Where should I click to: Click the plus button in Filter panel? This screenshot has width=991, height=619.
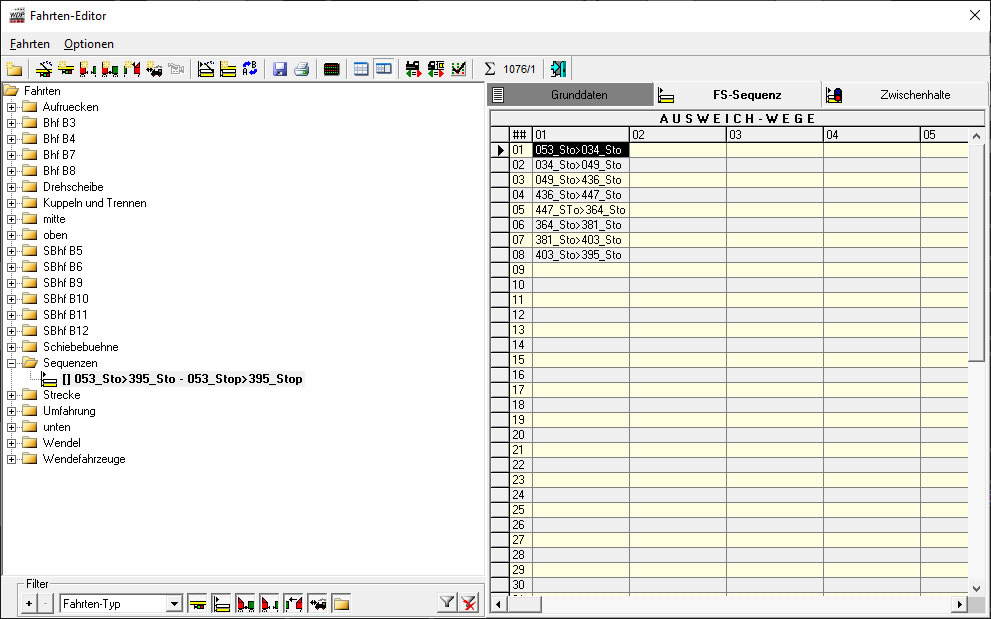pos(29,603)
